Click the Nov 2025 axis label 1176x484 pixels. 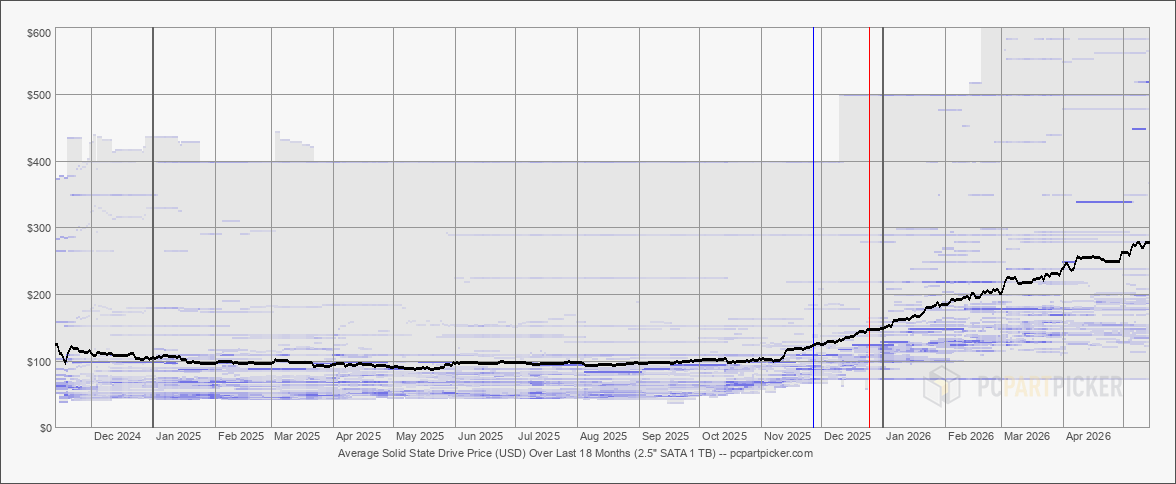point(787,436)
